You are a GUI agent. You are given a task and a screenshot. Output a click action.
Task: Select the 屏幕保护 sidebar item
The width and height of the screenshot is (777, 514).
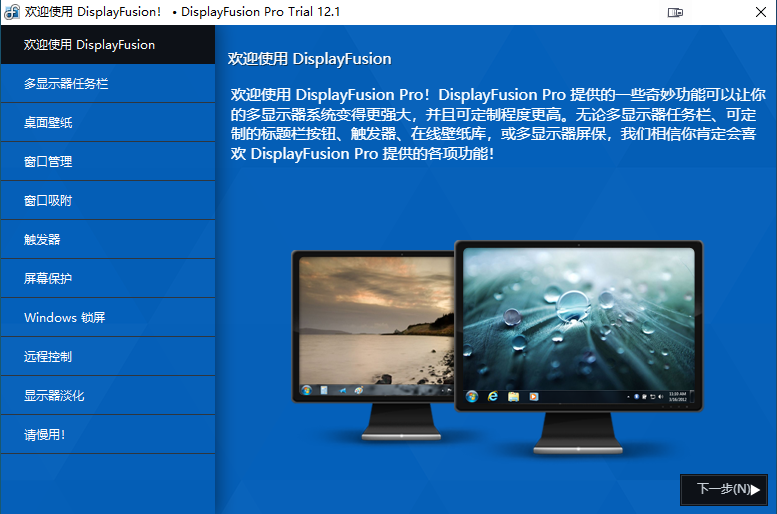[x=108, y=279]
